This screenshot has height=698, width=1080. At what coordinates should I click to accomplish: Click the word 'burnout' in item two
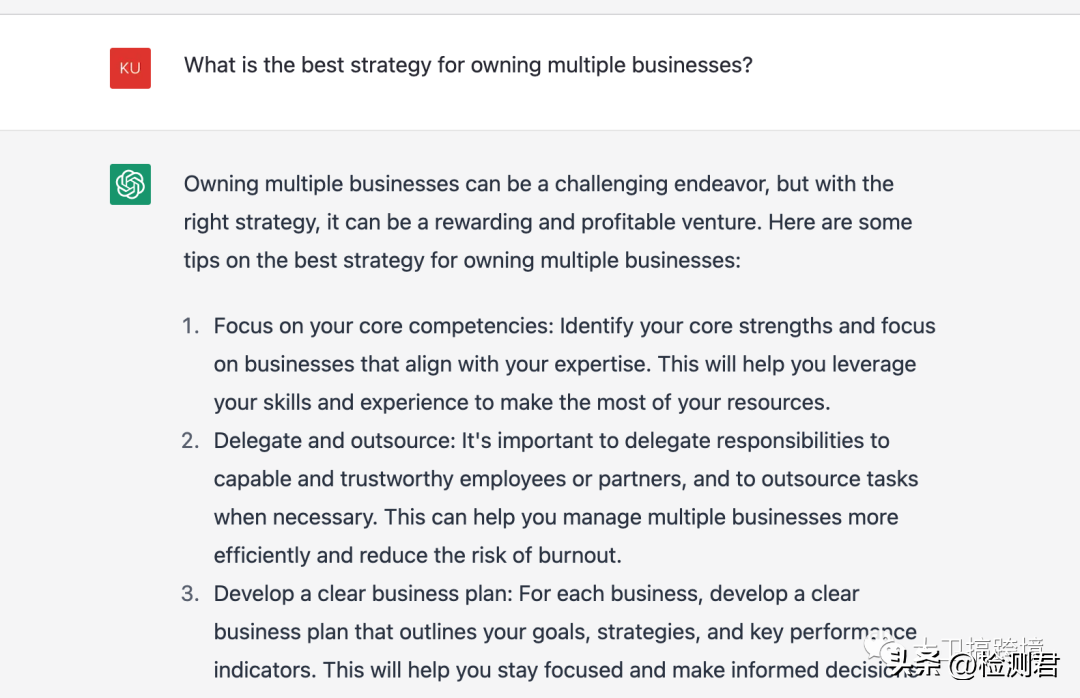pyautogui.click(x=577, y=555)
